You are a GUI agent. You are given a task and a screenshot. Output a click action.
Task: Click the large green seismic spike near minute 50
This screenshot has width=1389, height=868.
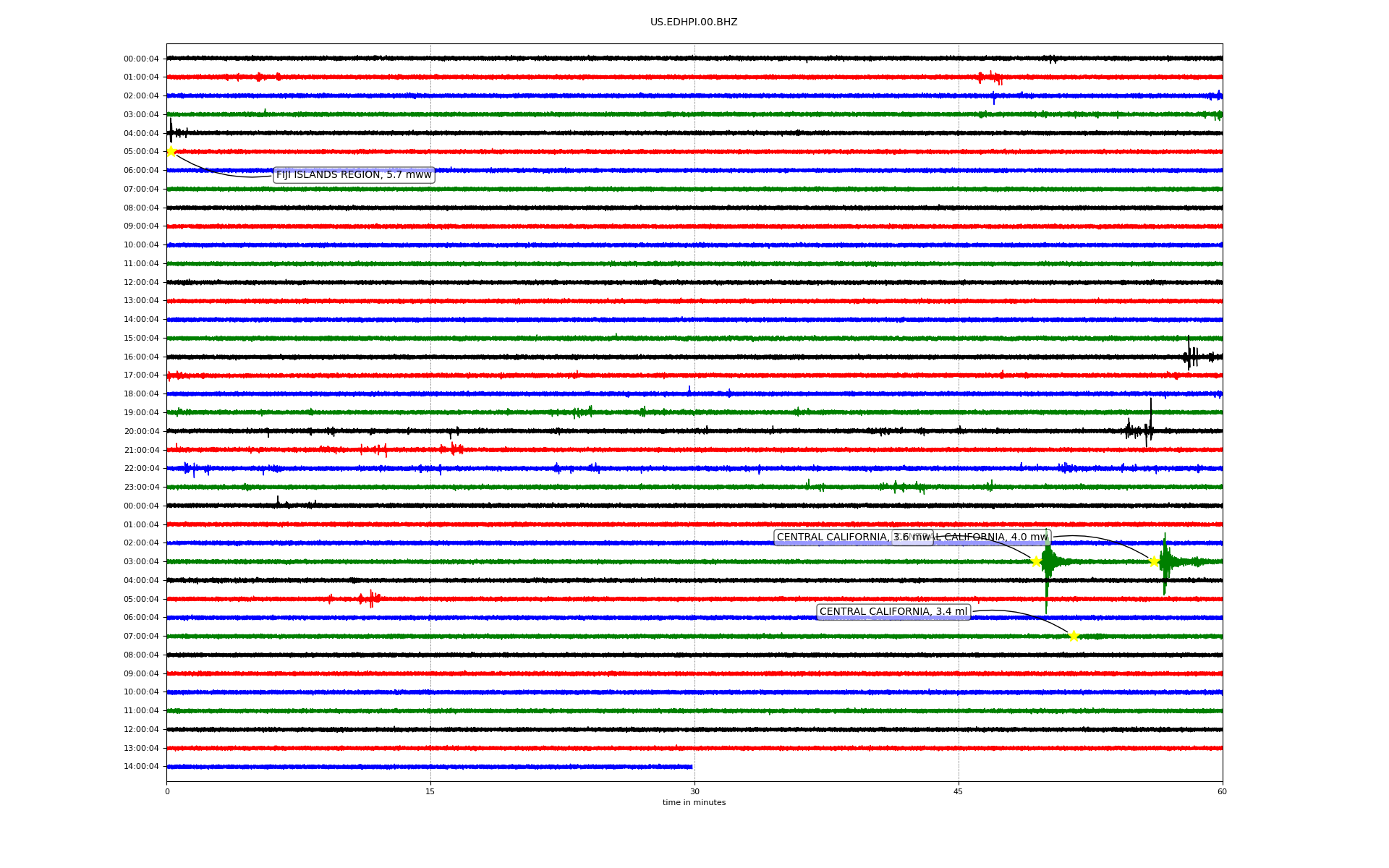pyautogui.click(x=1047, y=571)
